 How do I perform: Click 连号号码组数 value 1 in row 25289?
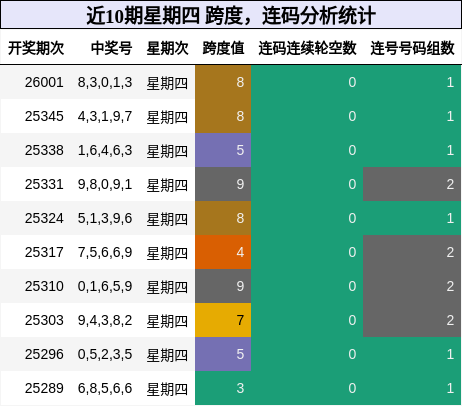(412, 388)
